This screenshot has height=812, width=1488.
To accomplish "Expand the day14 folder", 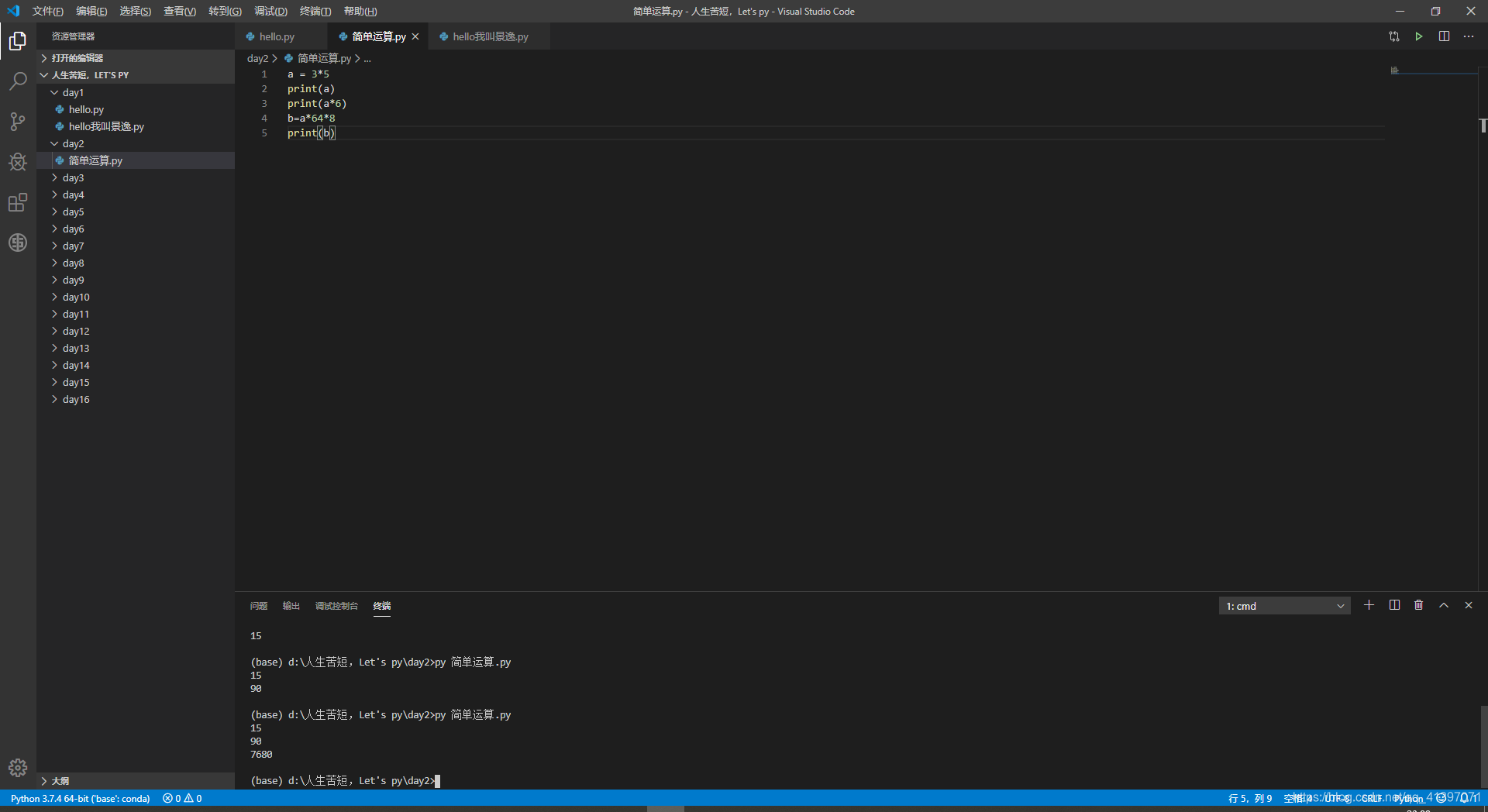I will tap(136, 365).
